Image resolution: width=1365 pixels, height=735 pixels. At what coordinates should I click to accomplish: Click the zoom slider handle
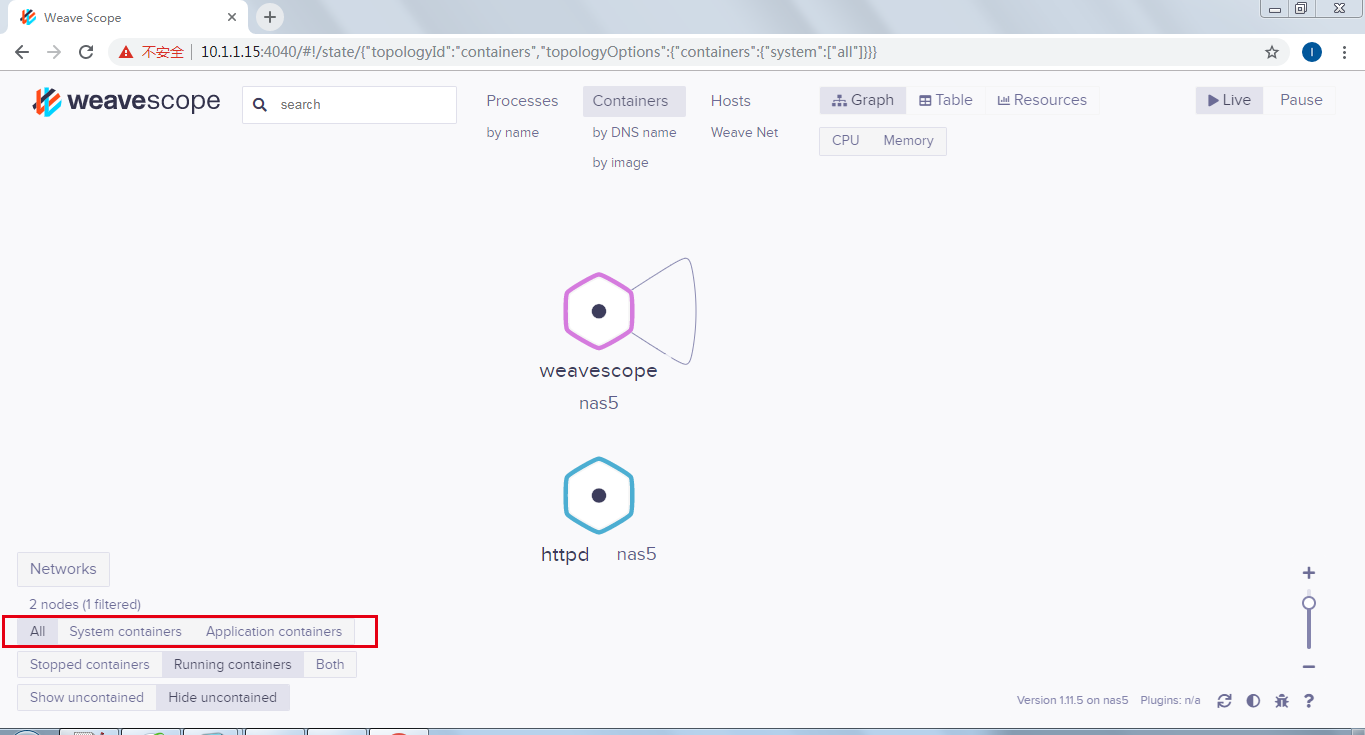coord(1309,603)
